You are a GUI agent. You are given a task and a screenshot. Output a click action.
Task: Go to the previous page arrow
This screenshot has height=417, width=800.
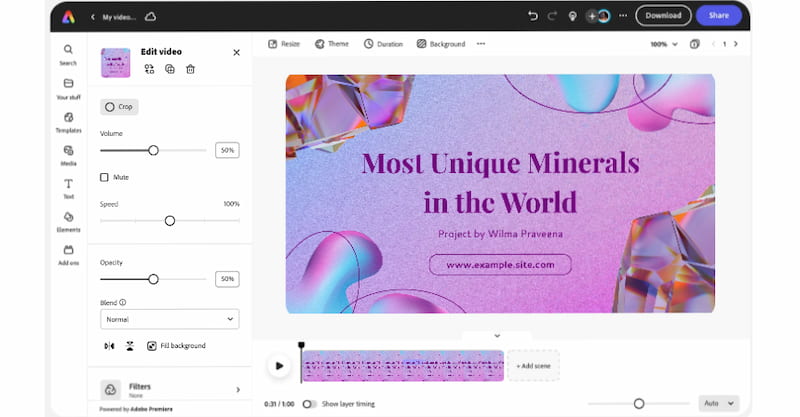click(713, 44)
